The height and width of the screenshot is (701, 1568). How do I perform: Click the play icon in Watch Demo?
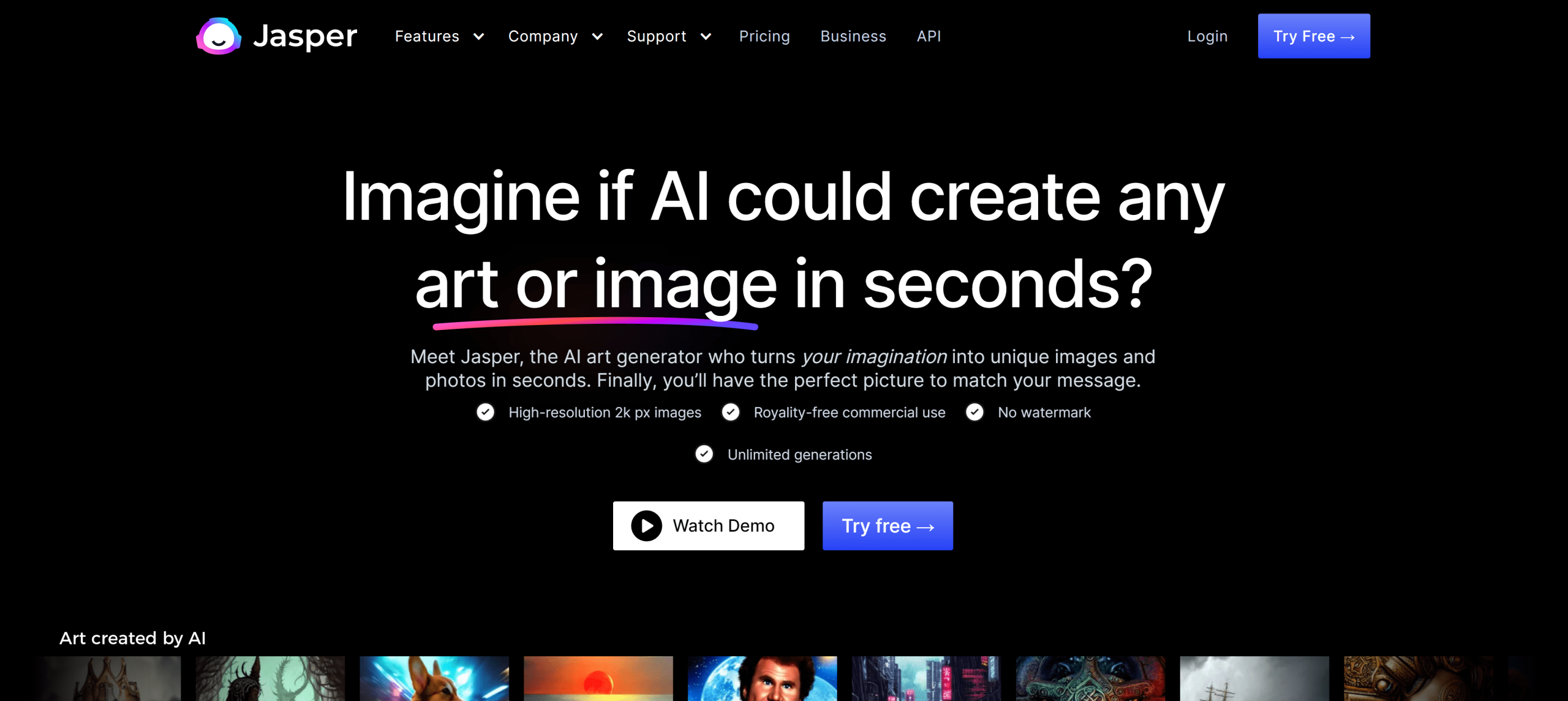[647, 526]
